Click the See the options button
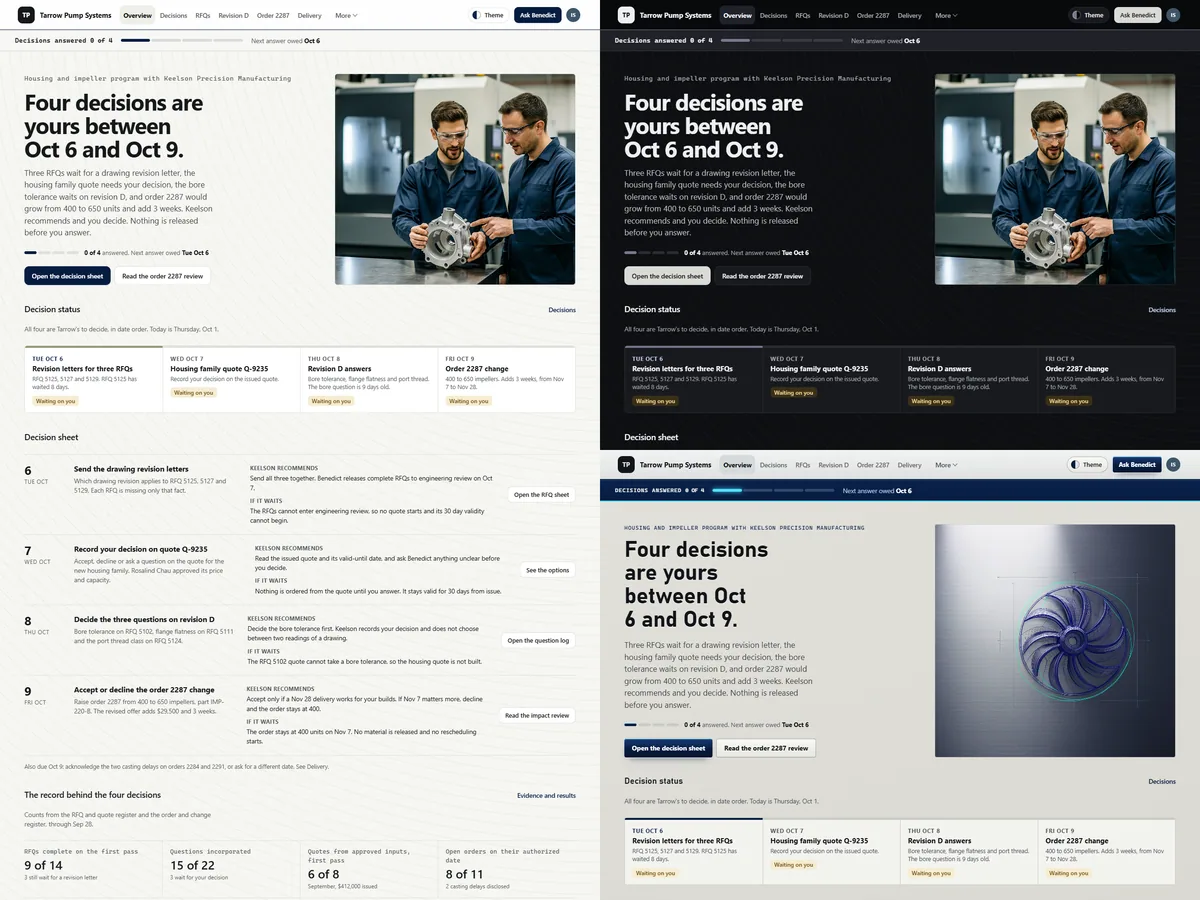This screenshot has height=900, width=1200. pyautogui.click(x=547, y=570)
